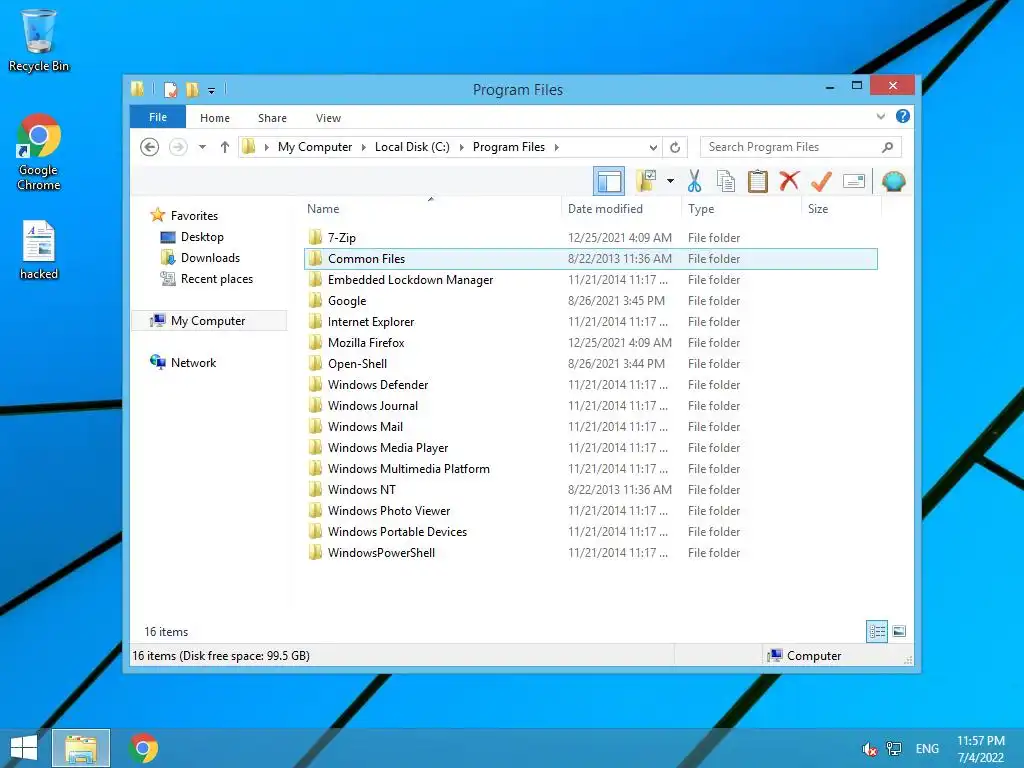The image size is (1024, 768).
Task: Open the Windows Start button
Action: (x=24, y=748)
